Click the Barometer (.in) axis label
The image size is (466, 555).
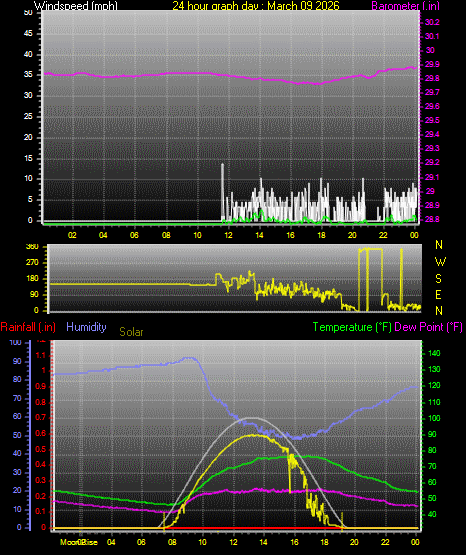tap(405, 5)
